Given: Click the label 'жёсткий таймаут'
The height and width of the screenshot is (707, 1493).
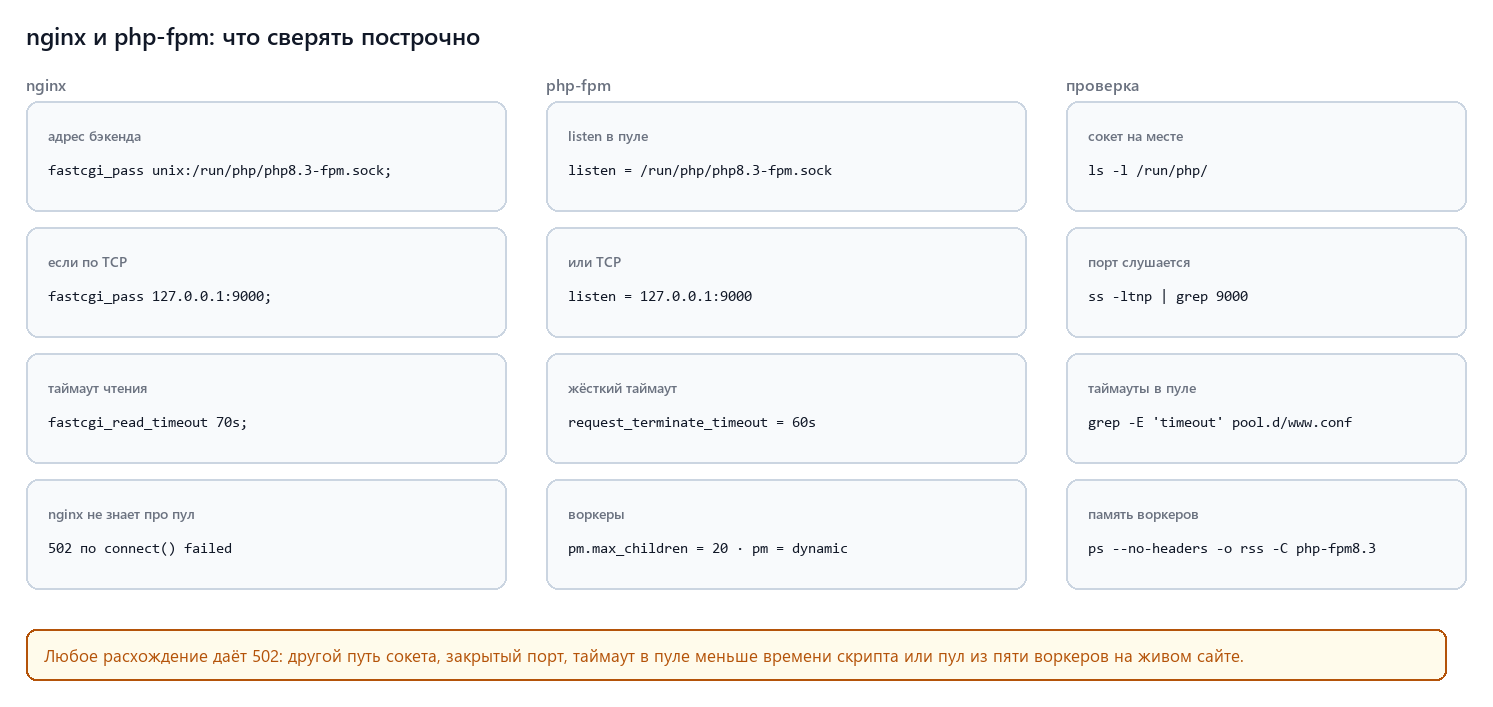Looking at the screenshot, I should (622, 389).
